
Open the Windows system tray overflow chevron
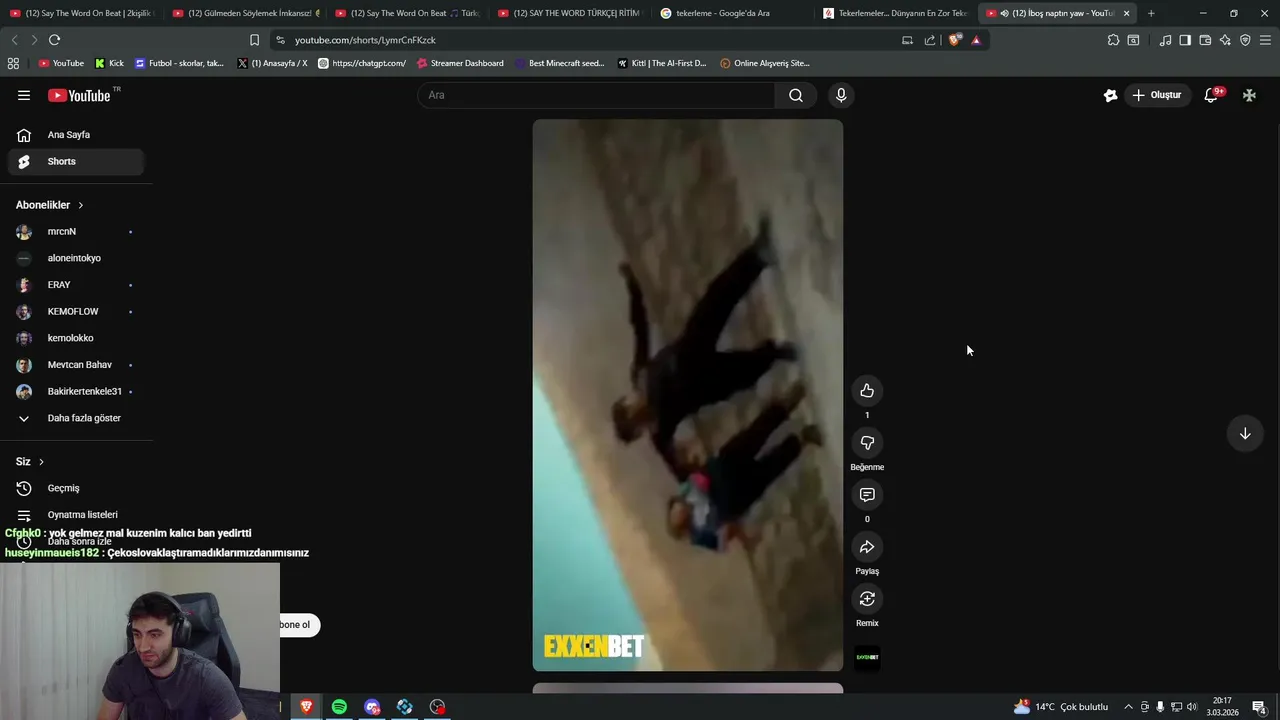1128,707
